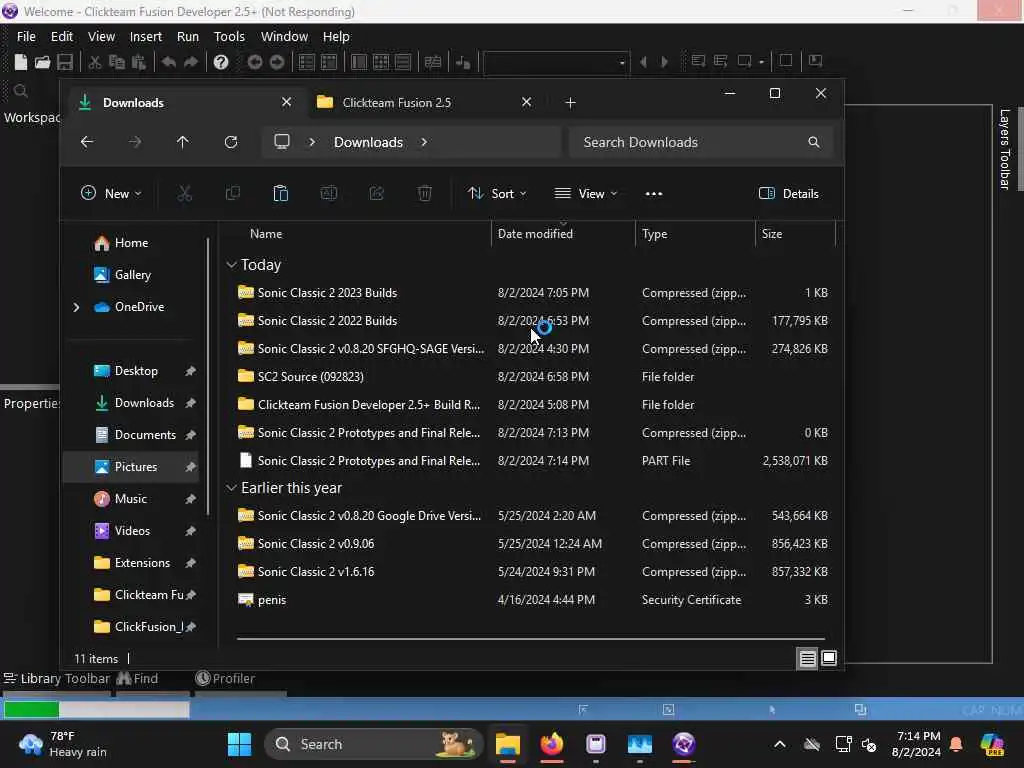Switch to large thumbnails view icon
The width and height of the screenshot is (1024, 768).
pos(829,658)
